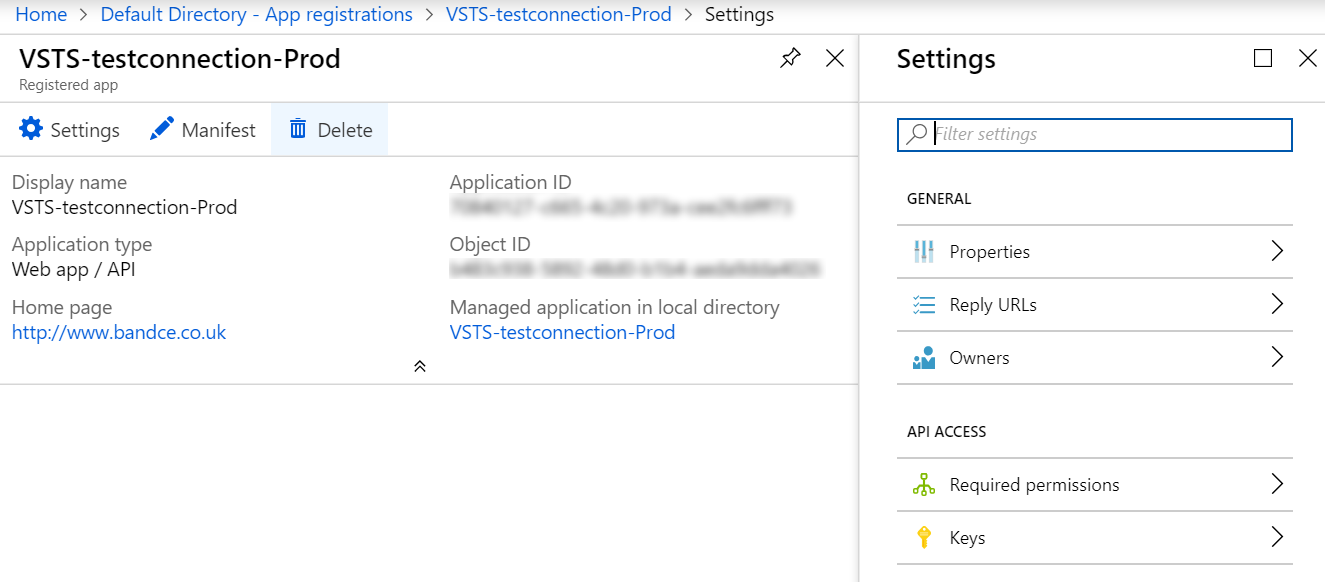
Task: Click the VSTS-testconnection-Prod blade title
Action: tap(180, 59)
